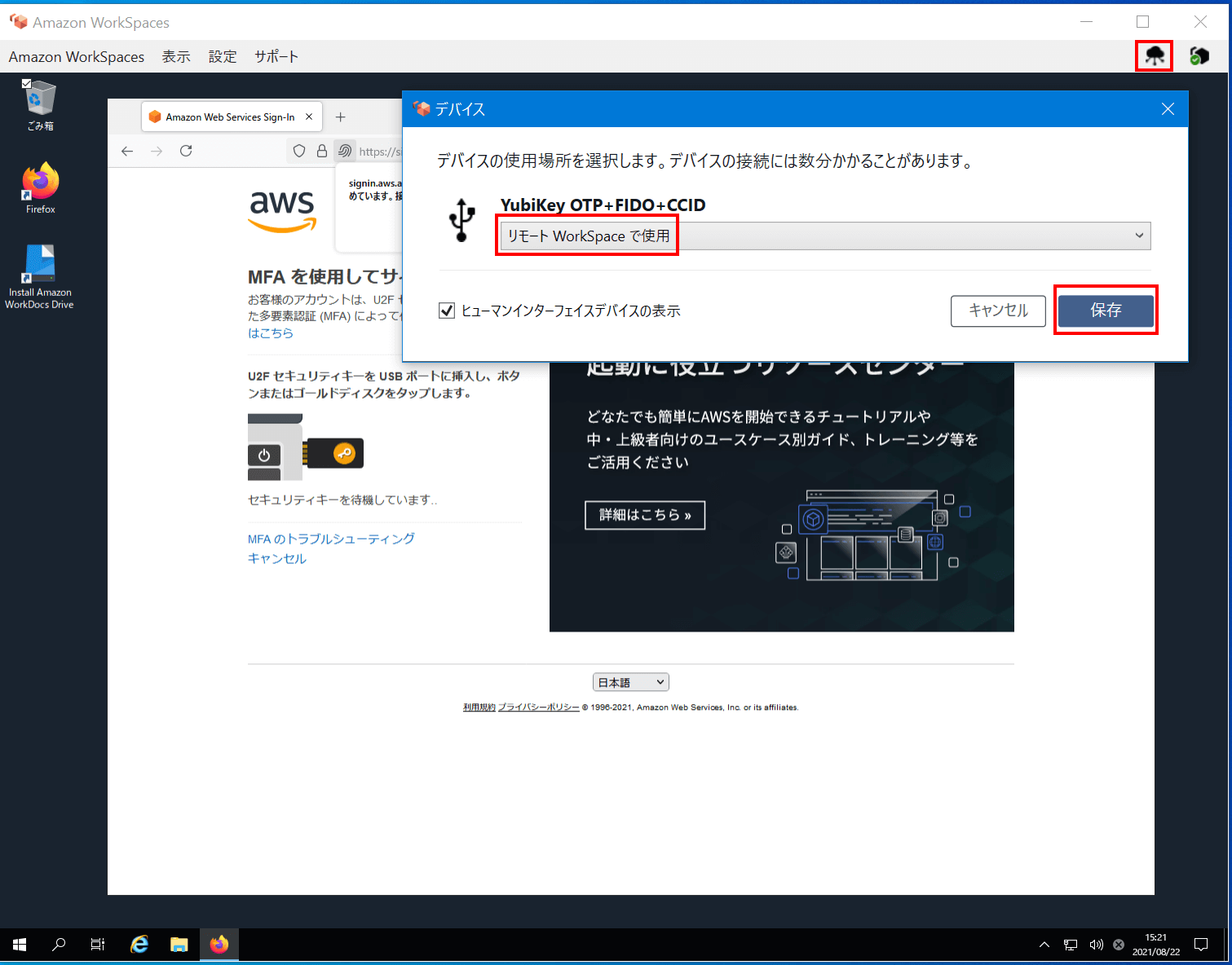Open the MFA のトラブルシューティング link
Screen dimensions: 1232x965
(331, 538)
